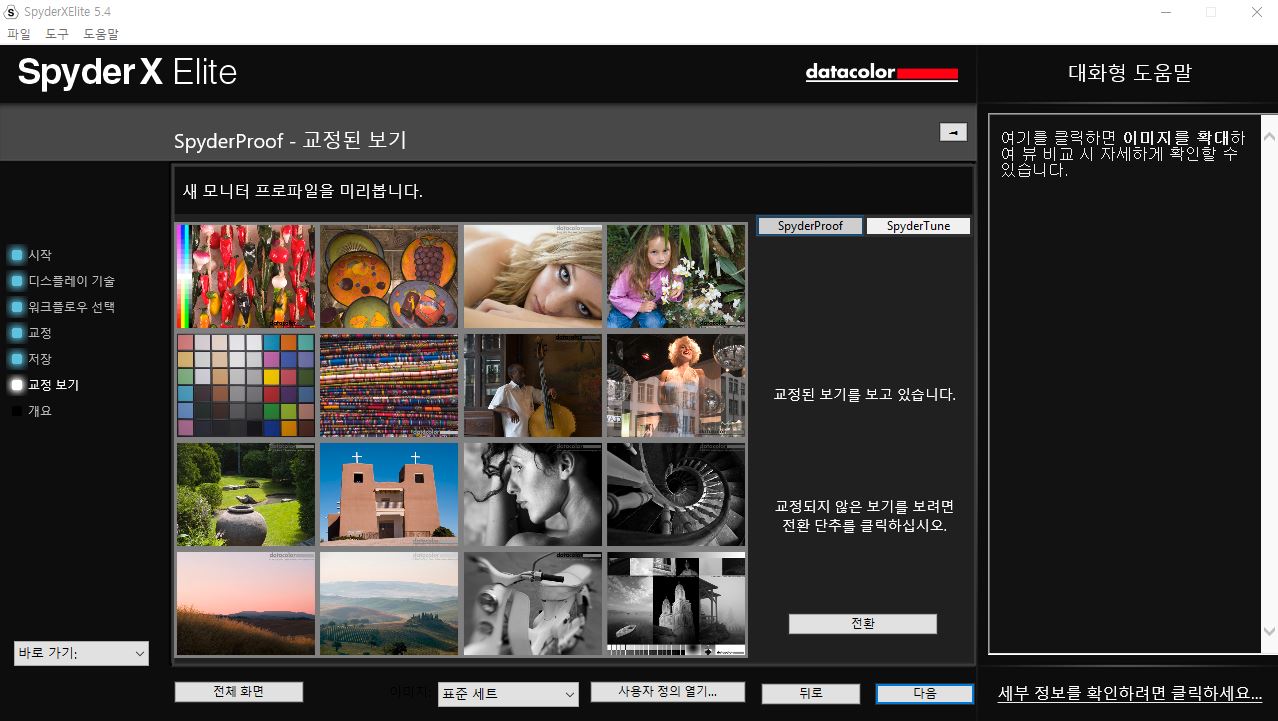This screenshot has width=1278, height=721.
Task: Click the SpyderXElite app icon in title bar
Action: pyautogui.click(x=11, y=12)
